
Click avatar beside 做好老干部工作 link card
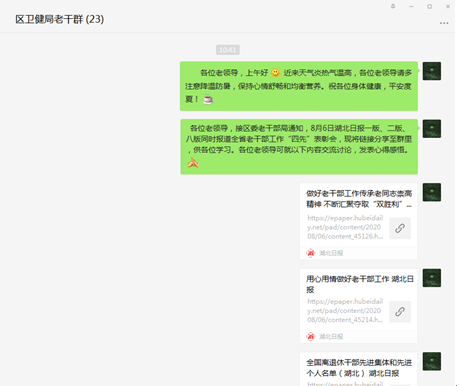432,192
